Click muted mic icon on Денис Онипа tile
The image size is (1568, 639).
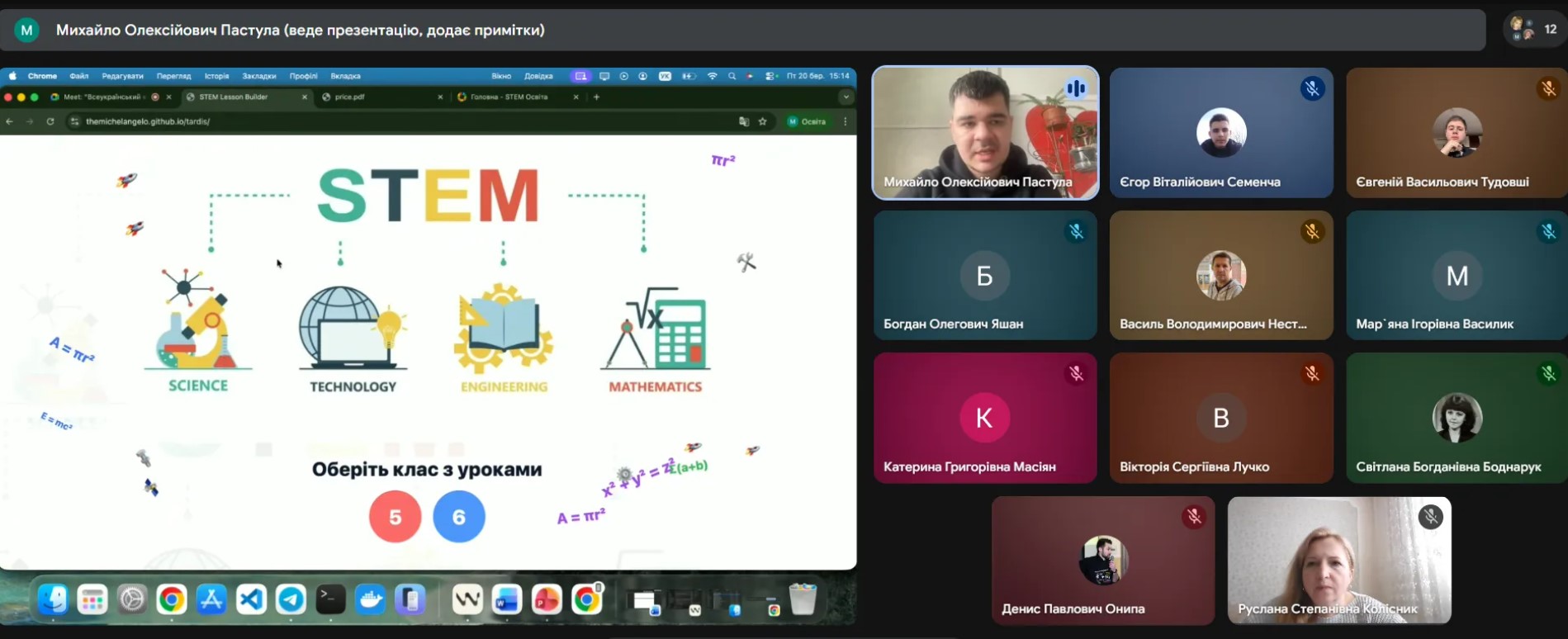(1194, 517)
